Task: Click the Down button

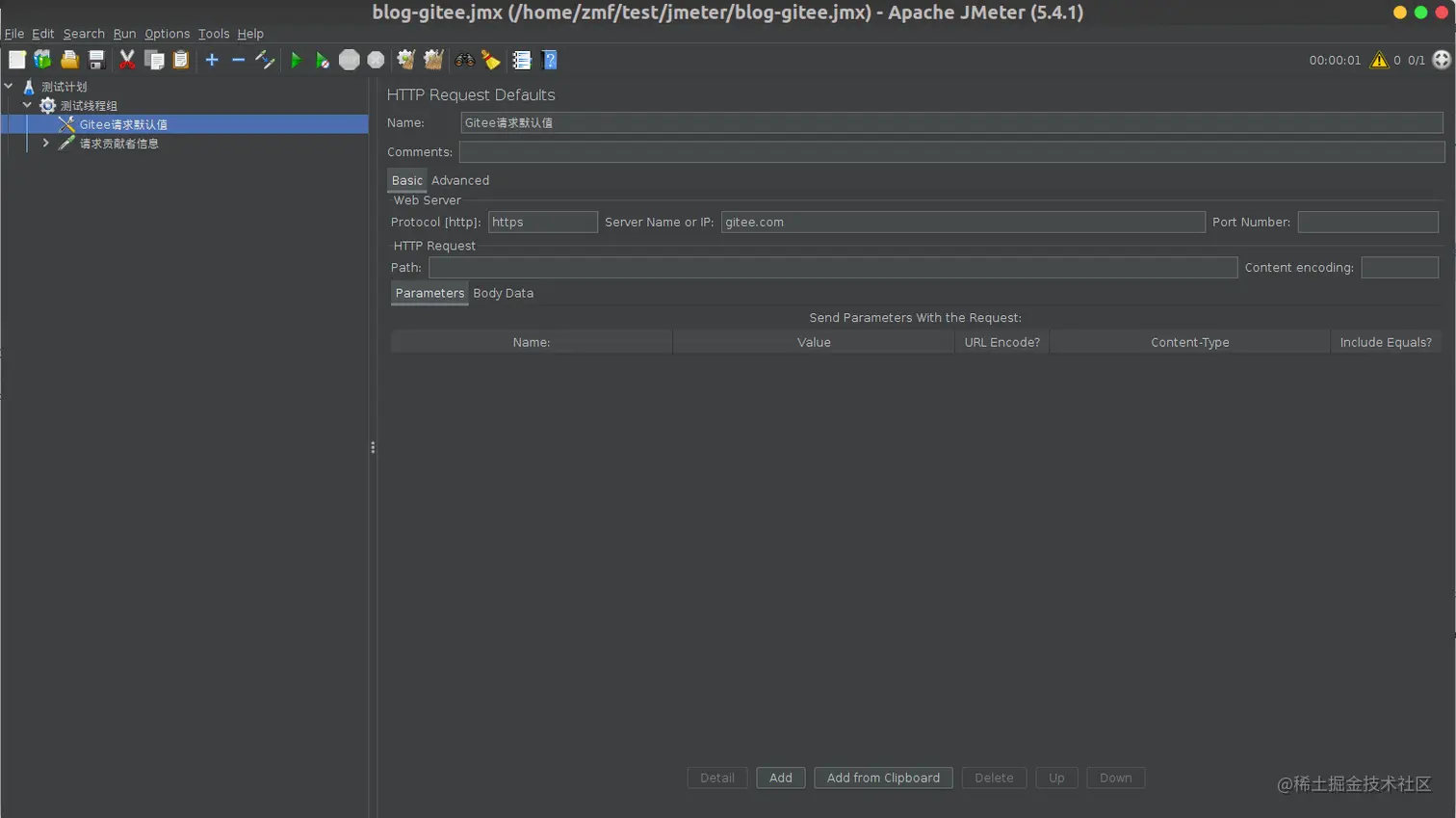Action: coord(1116,778)
